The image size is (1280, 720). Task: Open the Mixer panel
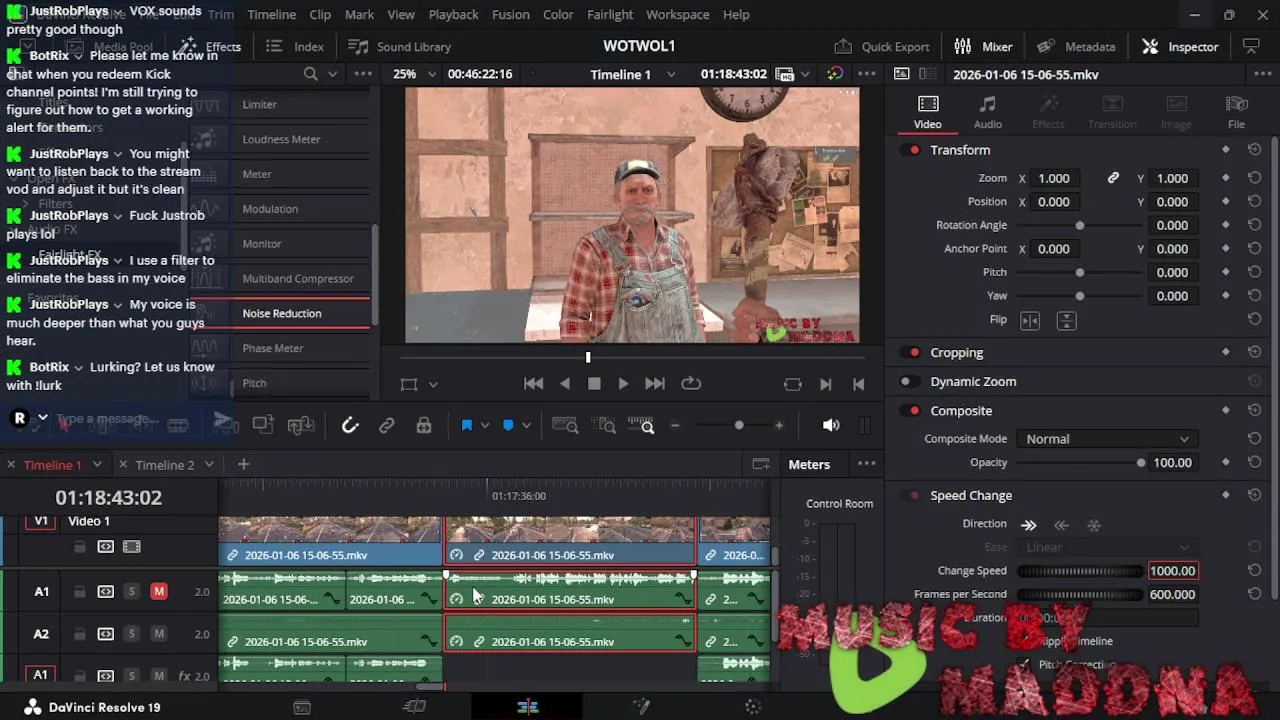click(x=983, y=47)
